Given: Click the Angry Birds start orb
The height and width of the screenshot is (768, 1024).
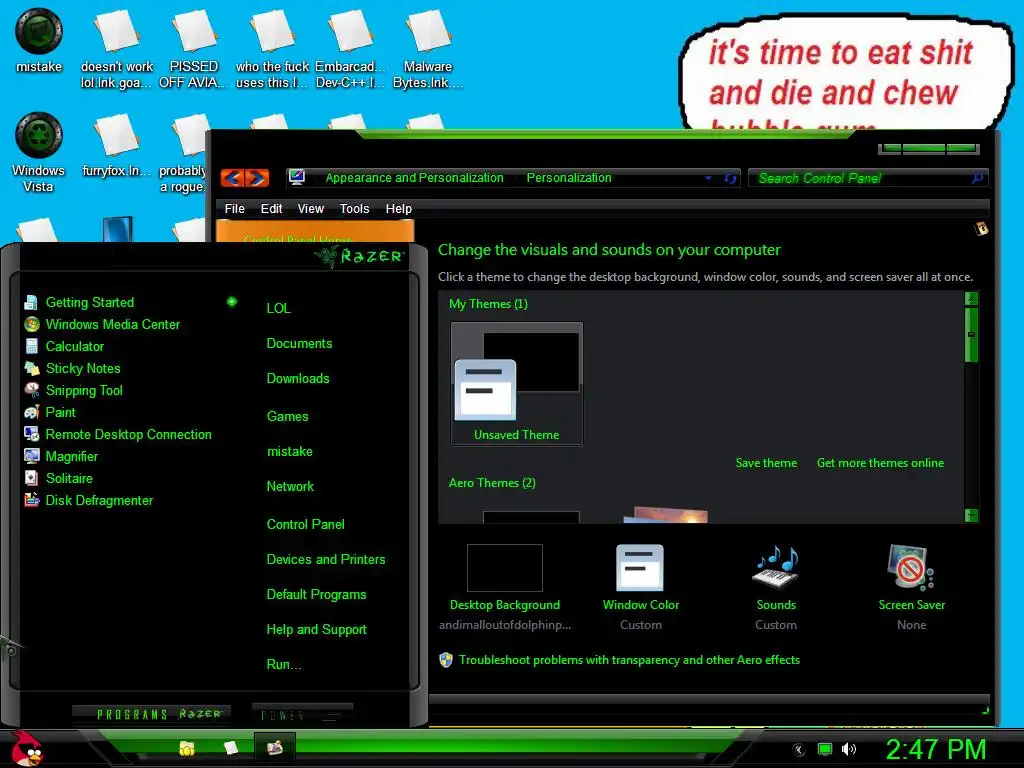Looking at the screenshot, I should point(26,748).
